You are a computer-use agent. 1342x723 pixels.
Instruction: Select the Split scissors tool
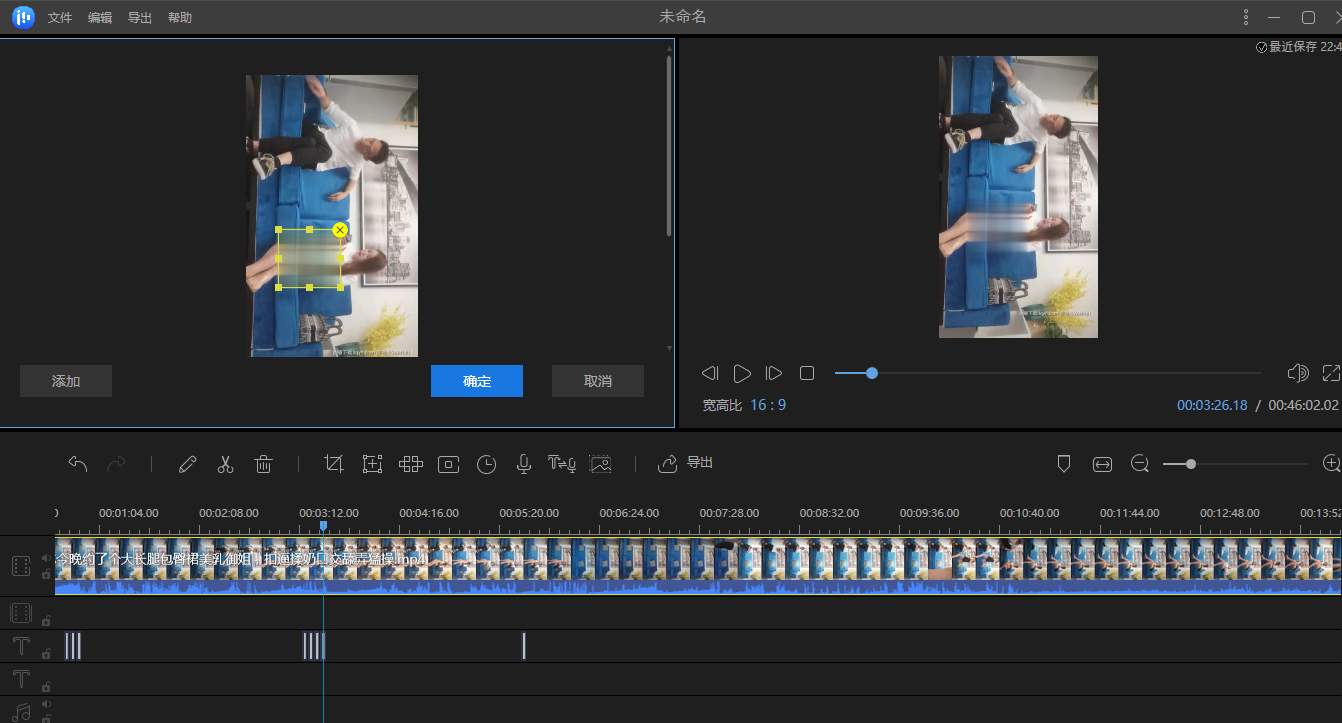click(225, 463)
